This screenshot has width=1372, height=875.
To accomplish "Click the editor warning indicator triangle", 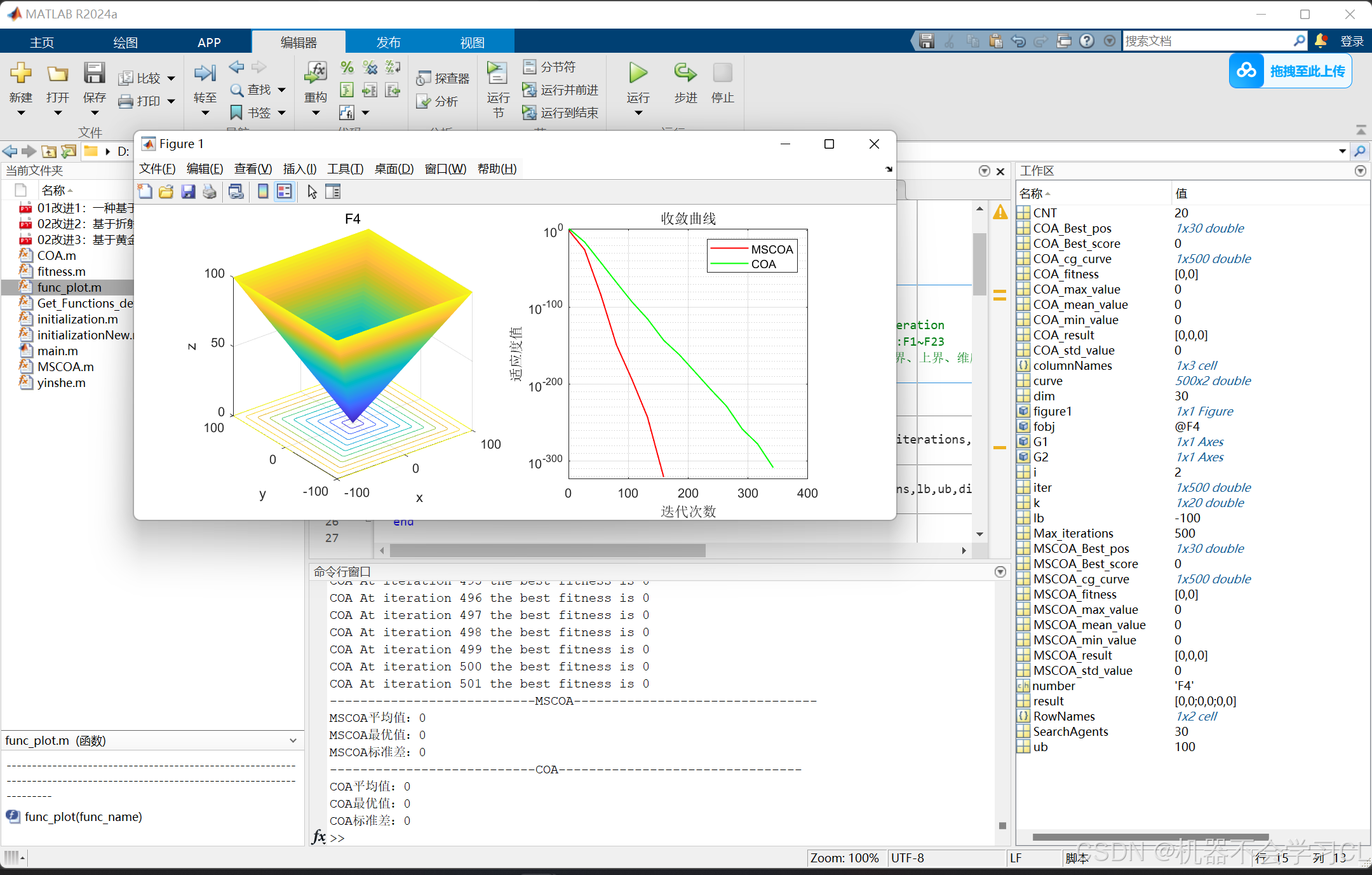I will coord(1000,212).
